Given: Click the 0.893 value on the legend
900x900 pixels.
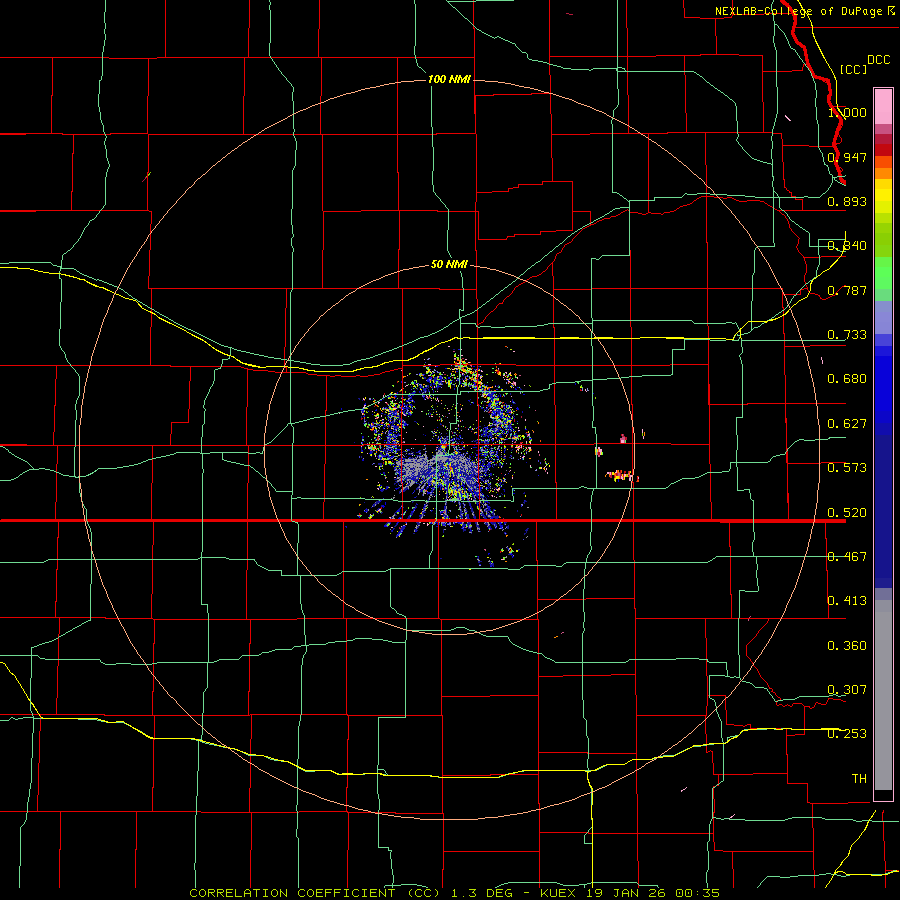Looking at the screenshot, I should coord(847,201).
